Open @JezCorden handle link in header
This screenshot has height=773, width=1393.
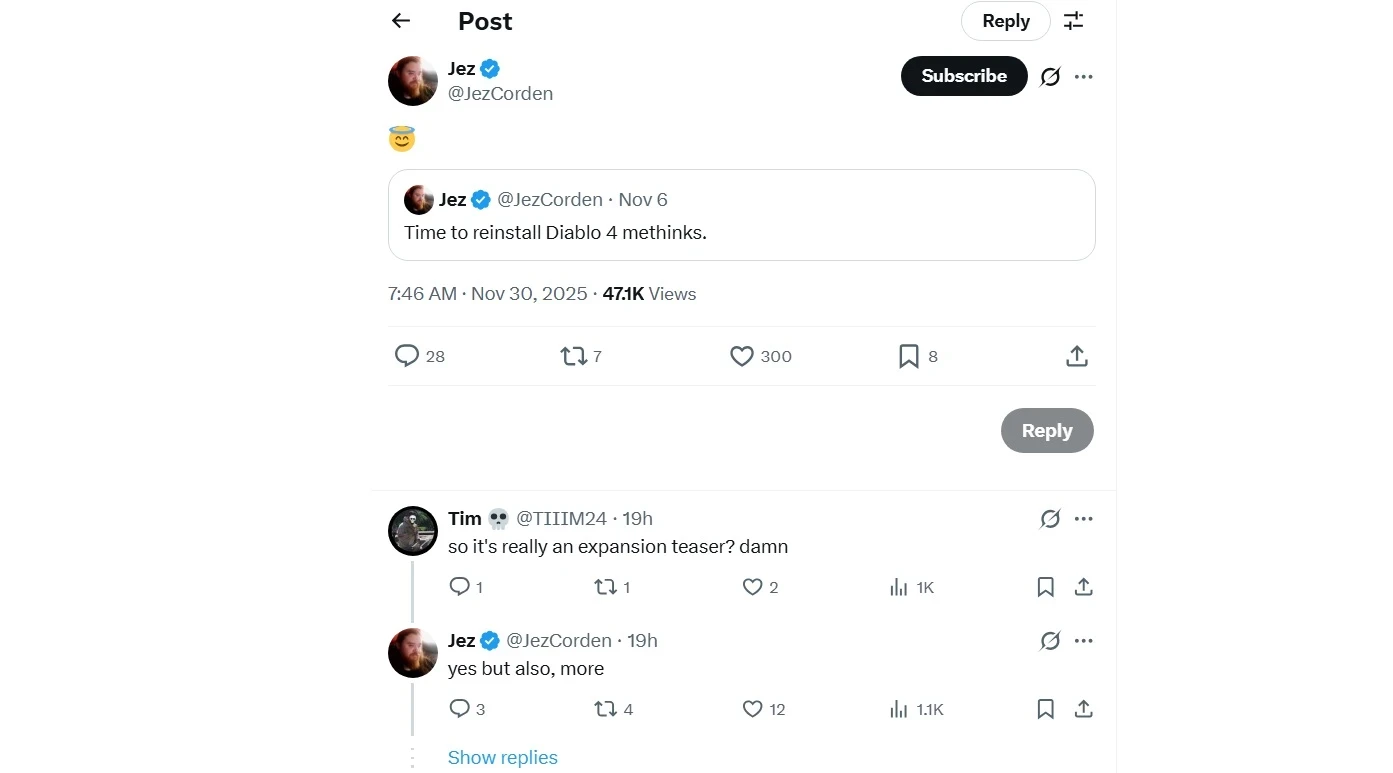(500, 94)
